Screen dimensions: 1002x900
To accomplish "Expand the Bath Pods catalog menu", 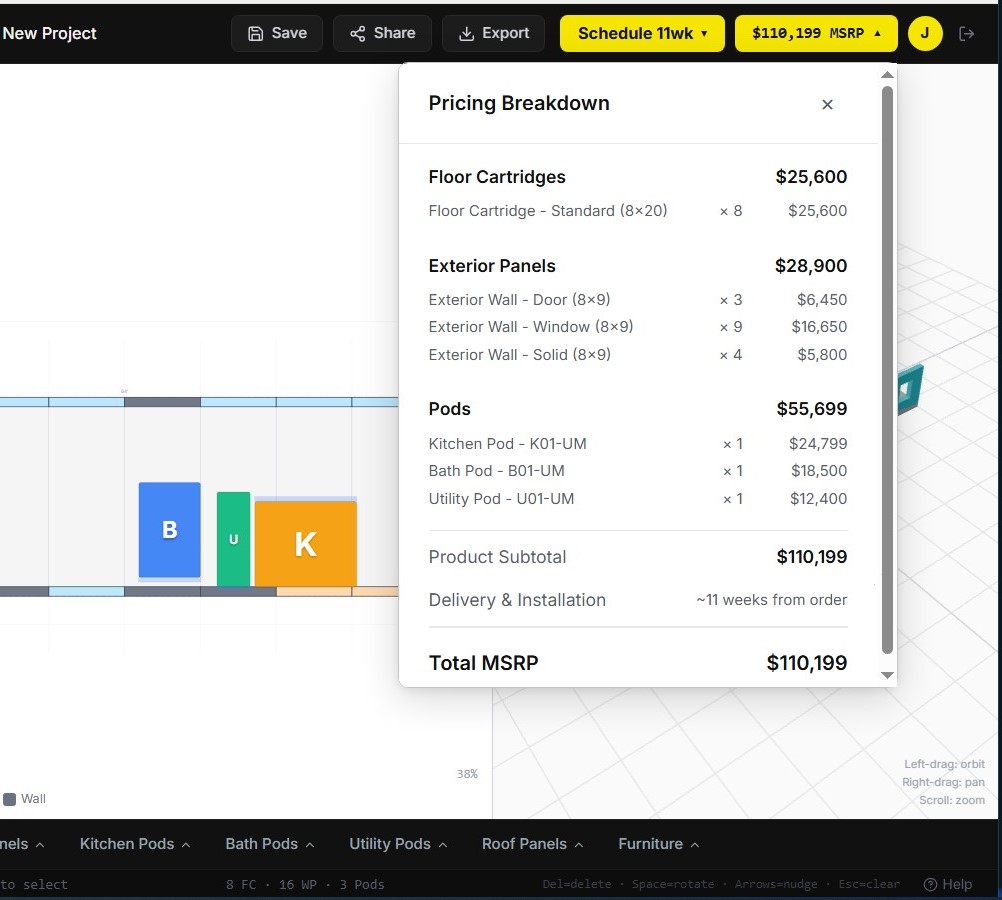I will coord(269,844).
